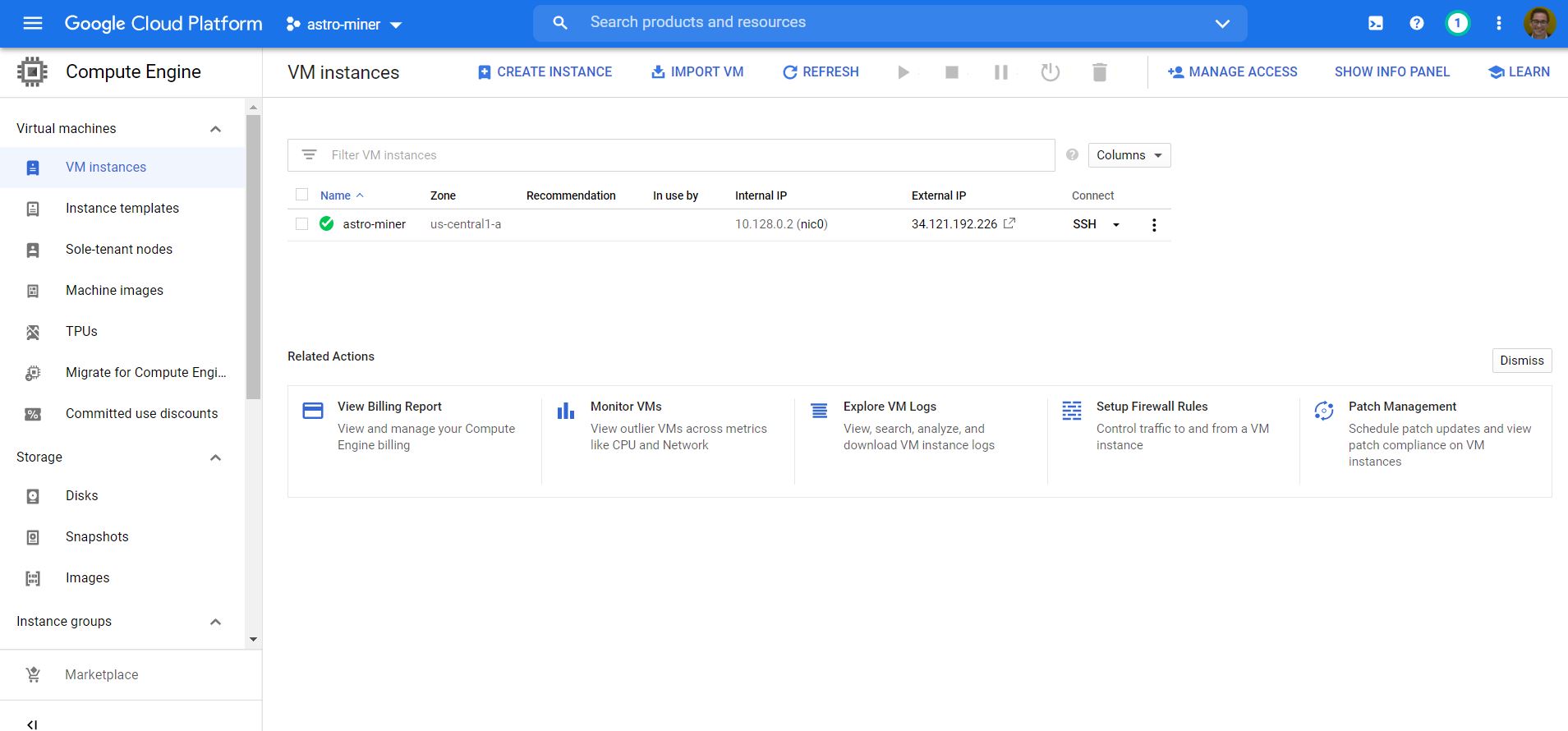Sort by the Name column header
Viewport: 1568px width, 731px height.
342,195
